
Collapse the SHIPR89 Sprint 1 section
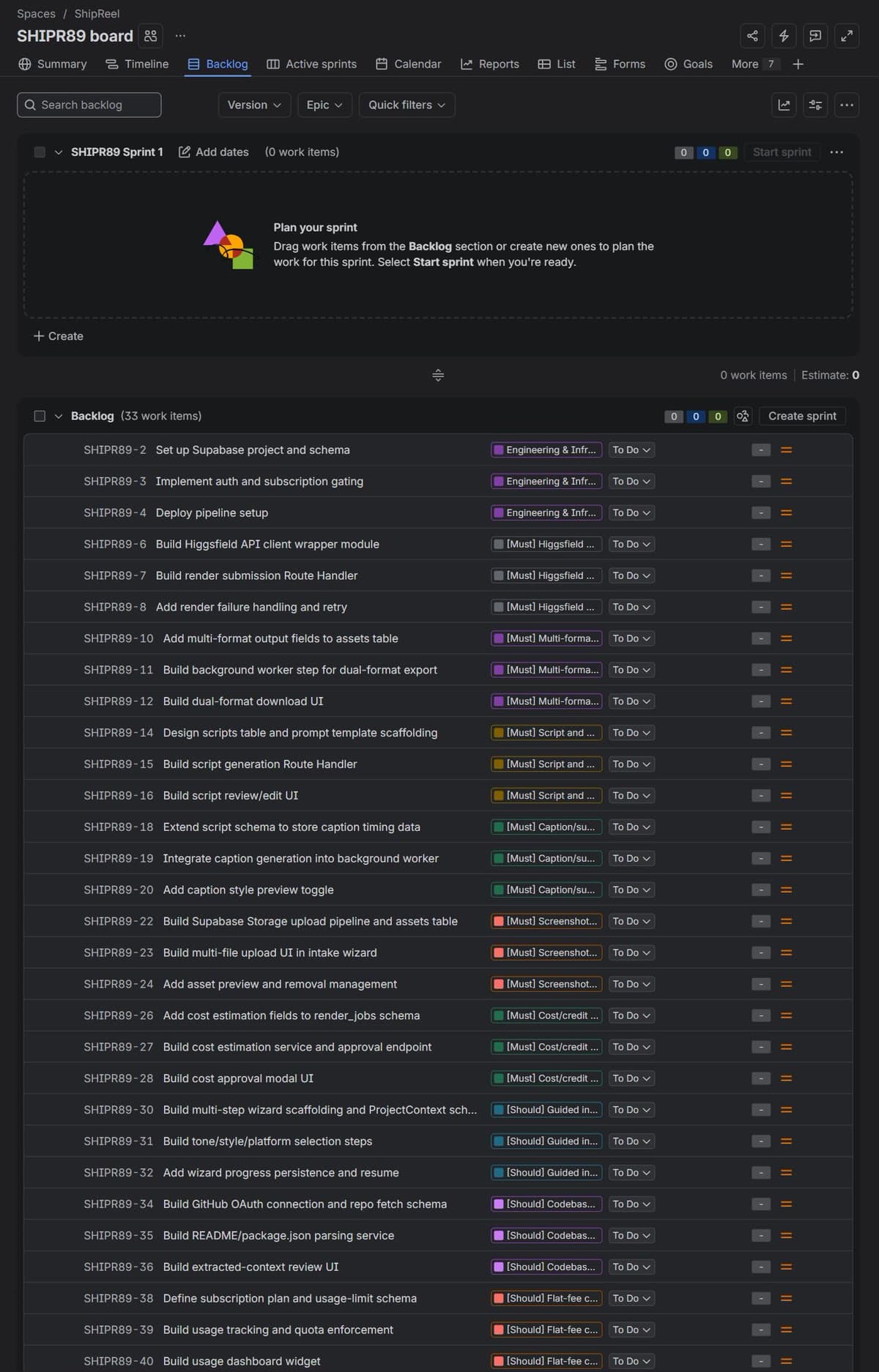pos(59,152)
